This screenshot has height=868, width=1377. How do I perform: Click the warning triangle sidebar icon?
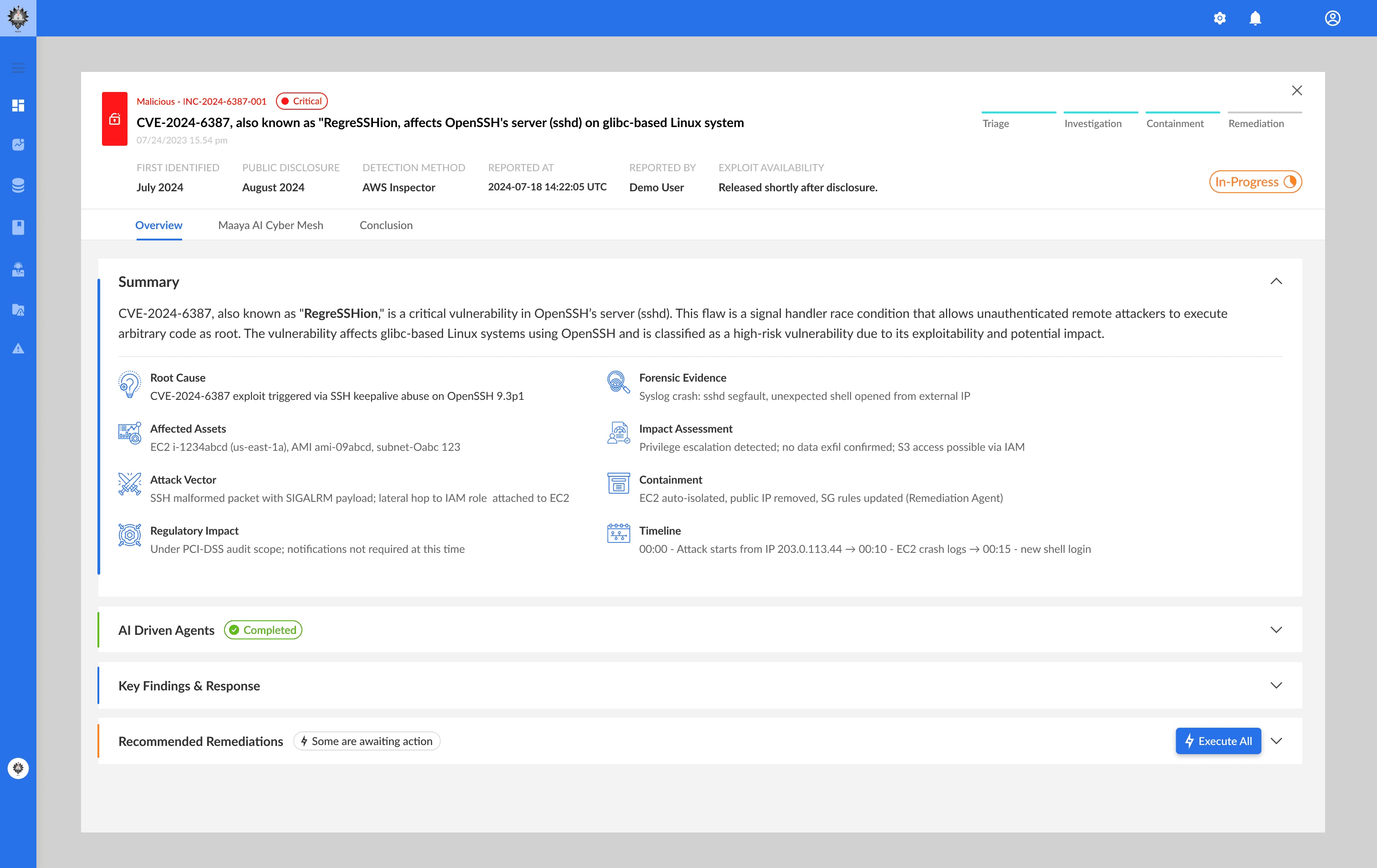18,348
